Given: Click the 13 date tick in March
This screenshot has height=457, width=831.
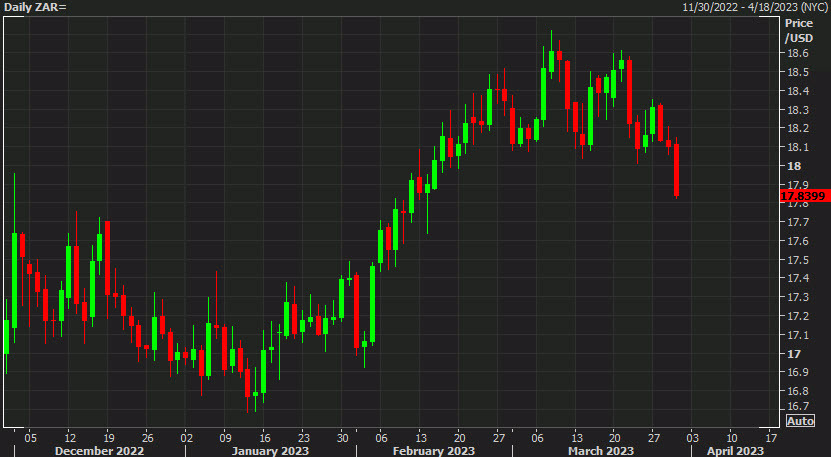Looking at the screenshot, I should [576, 438].
